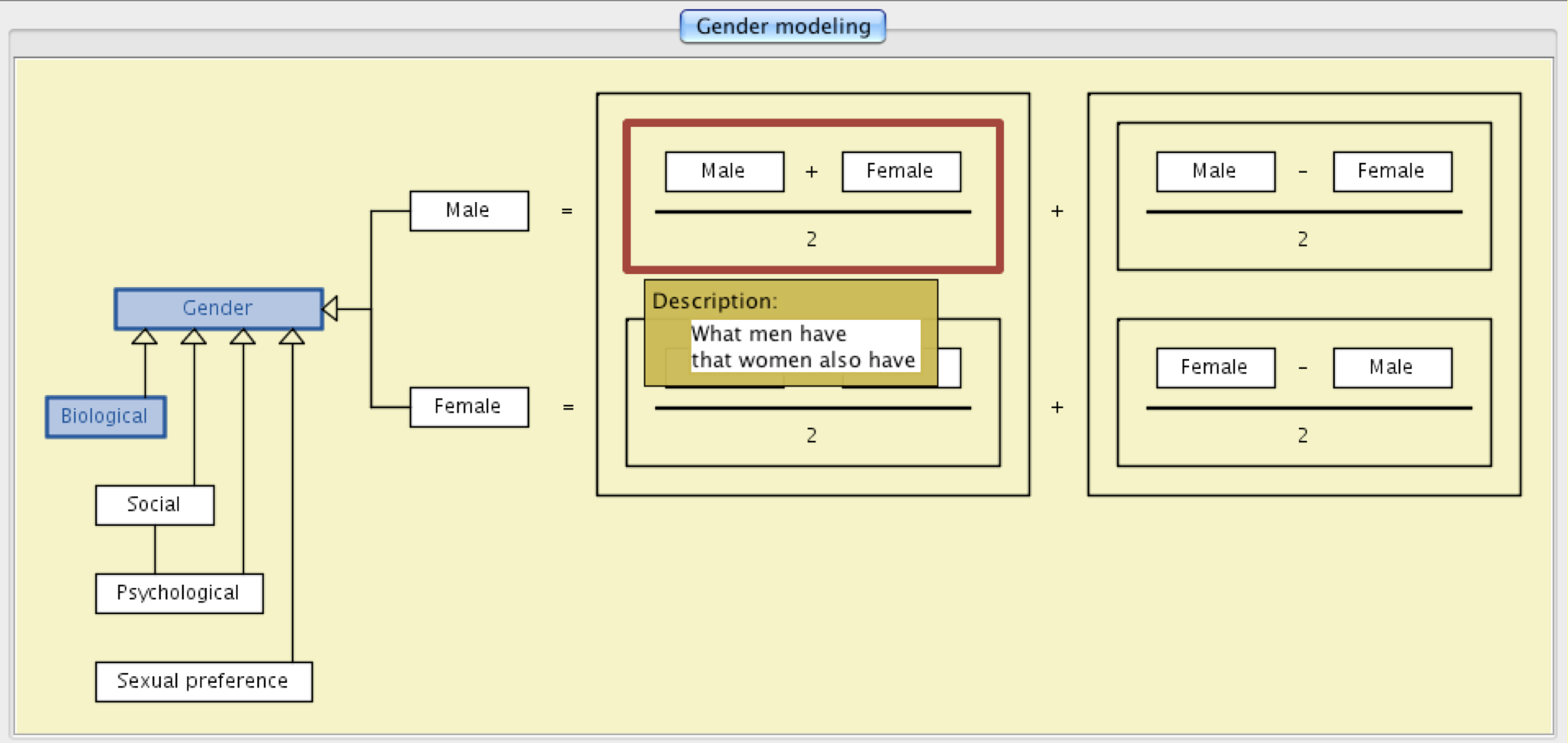
Task: Click the inheritance triangle above the Biological line
Action: click(x=145, y=337)
